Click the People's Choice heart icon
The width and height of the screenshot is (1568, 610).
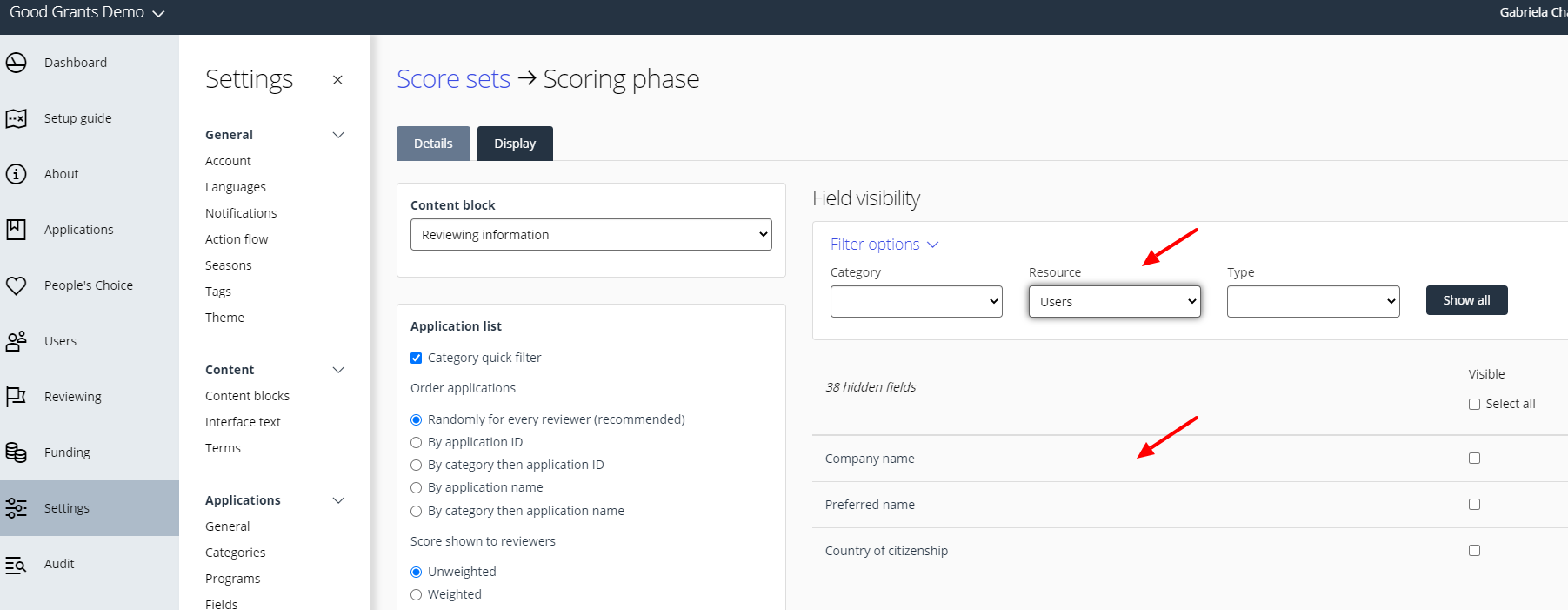click(16, 285)
